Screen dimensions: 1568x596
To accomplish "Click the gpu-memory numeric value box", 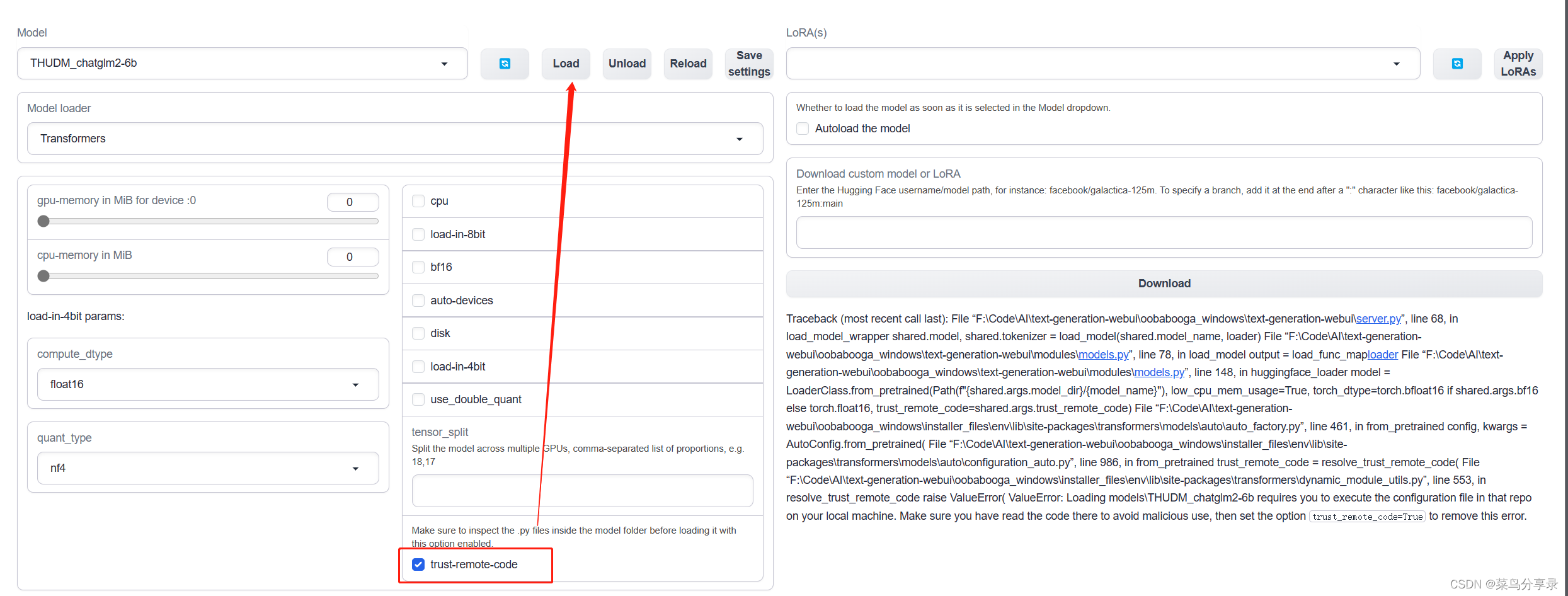I will 353,202.
